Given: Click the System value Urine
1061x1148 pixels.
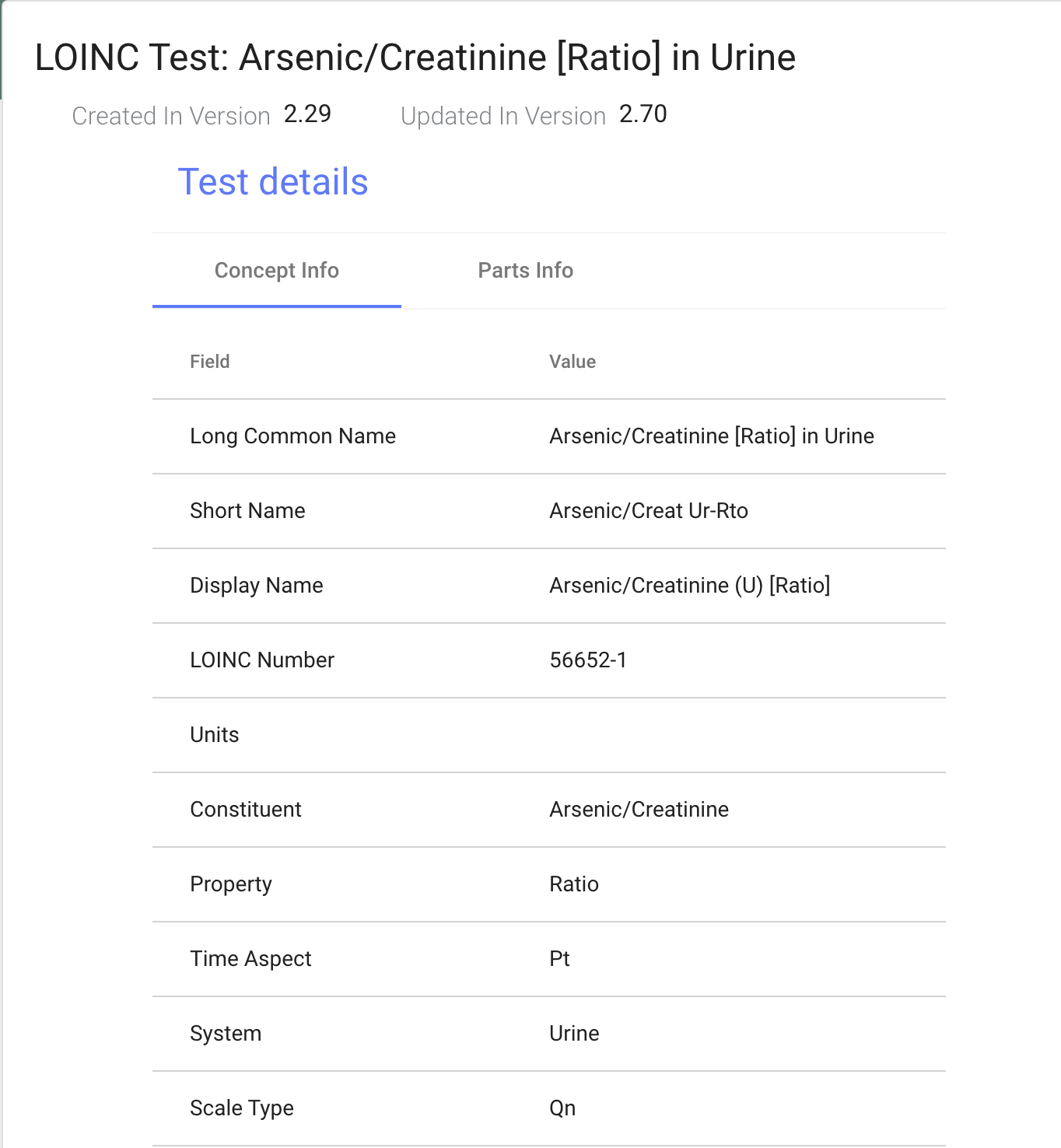Looking at the screenshot, I should pos(574,1034).
